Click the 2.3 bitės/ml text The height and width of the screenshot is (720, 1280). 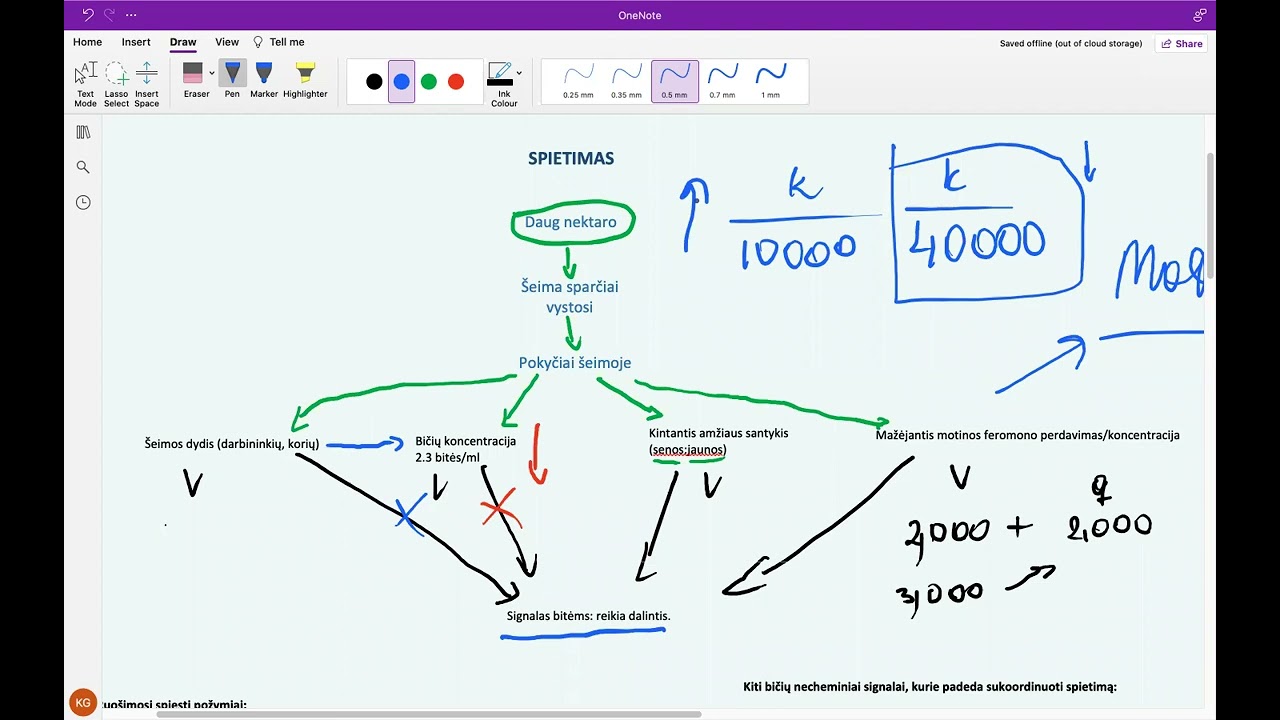[x=447, y=458]
